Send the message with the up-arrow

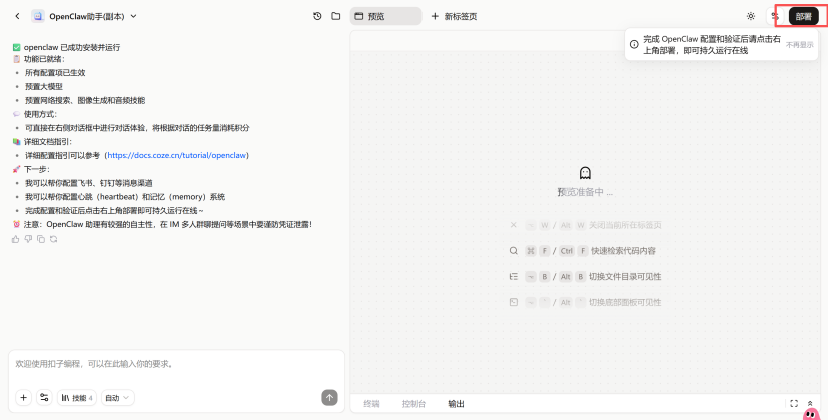click(x=330, y=397)
